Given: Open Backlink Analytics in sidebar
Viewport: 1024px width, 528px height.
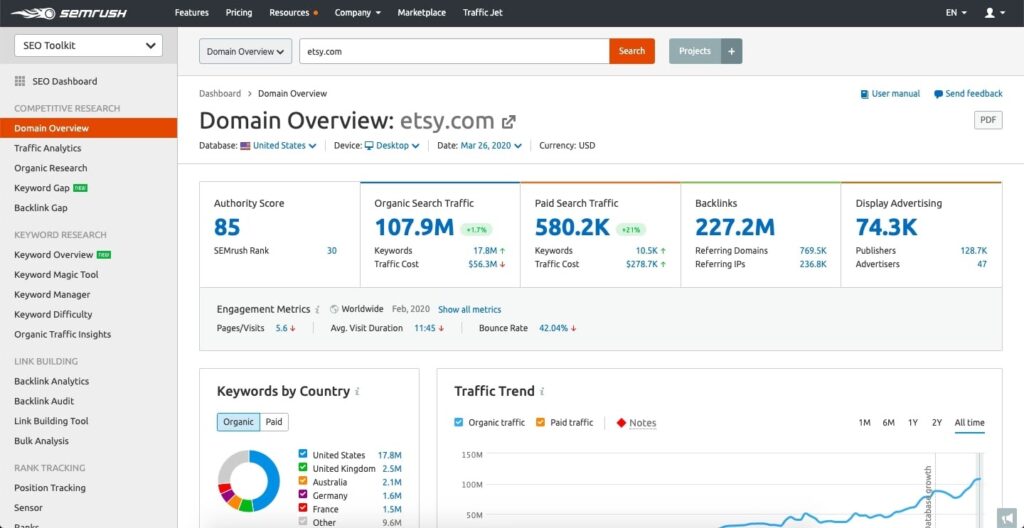Looking at the screenshot, I should pyautogui.click(x=52, y=381).
